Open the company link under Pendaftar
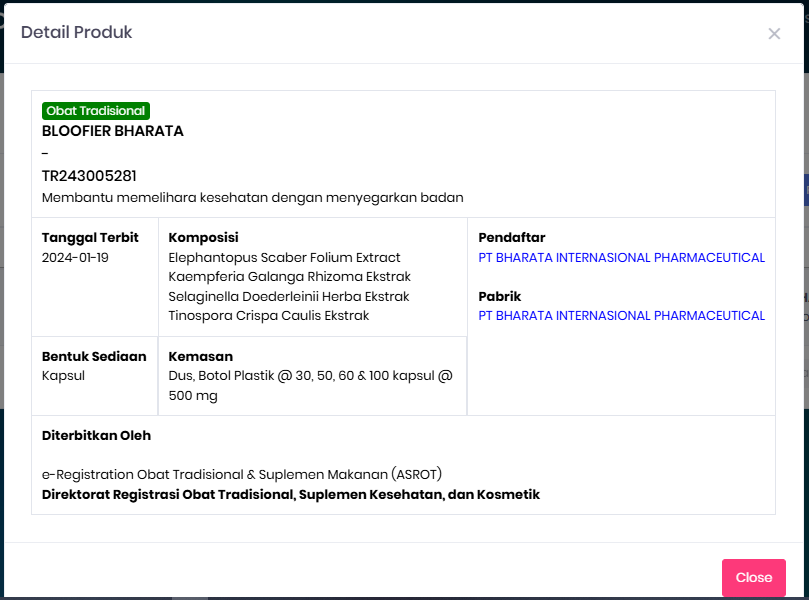Image resolution: width=809 pixels, height=600 pixels. tap(621, 258)
